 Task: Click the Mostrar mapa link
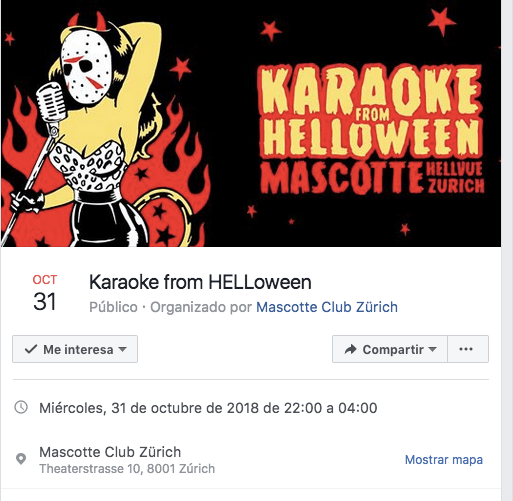point(444,460)
